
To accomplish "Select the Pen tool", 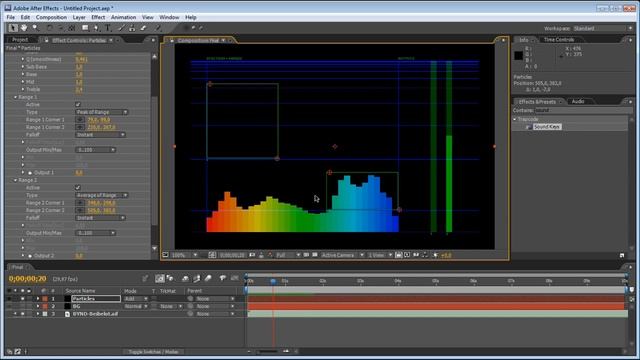I will click(97, 28).
